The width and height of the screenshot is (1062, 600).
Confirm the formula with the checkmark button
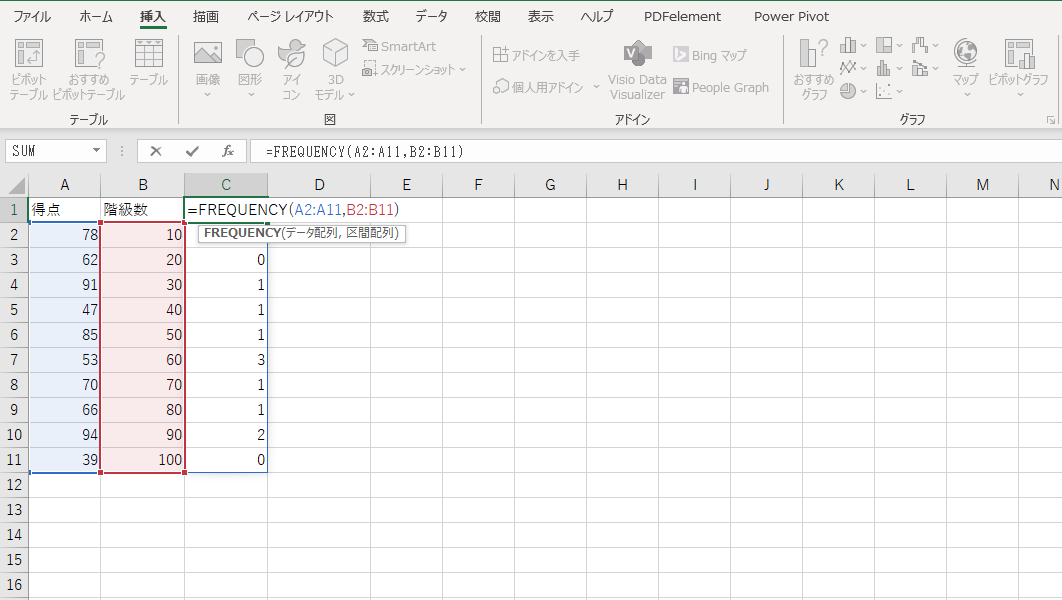coord(192,151)
